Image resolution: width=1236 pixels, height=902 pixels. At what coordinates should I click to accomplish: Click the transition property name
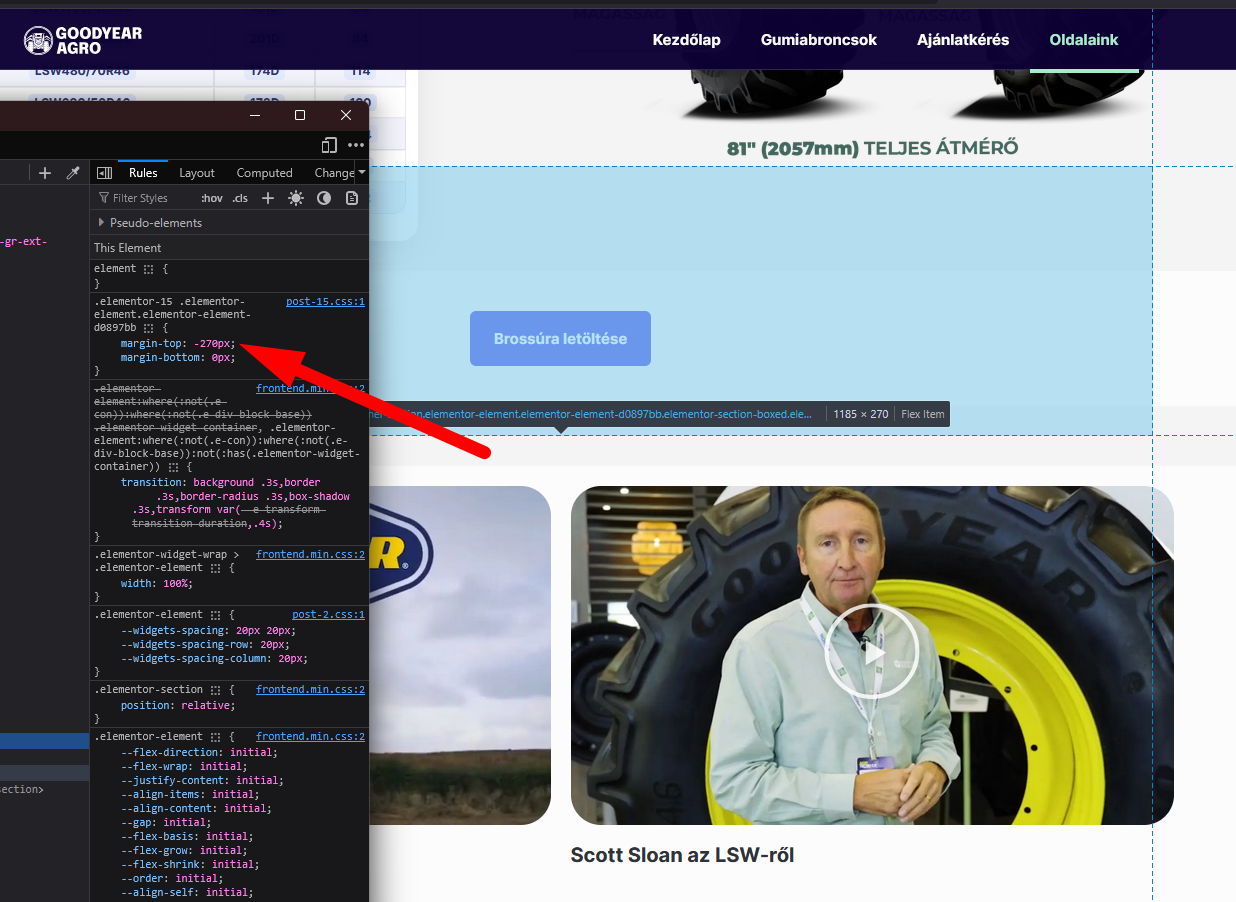(x=152, y=482)
